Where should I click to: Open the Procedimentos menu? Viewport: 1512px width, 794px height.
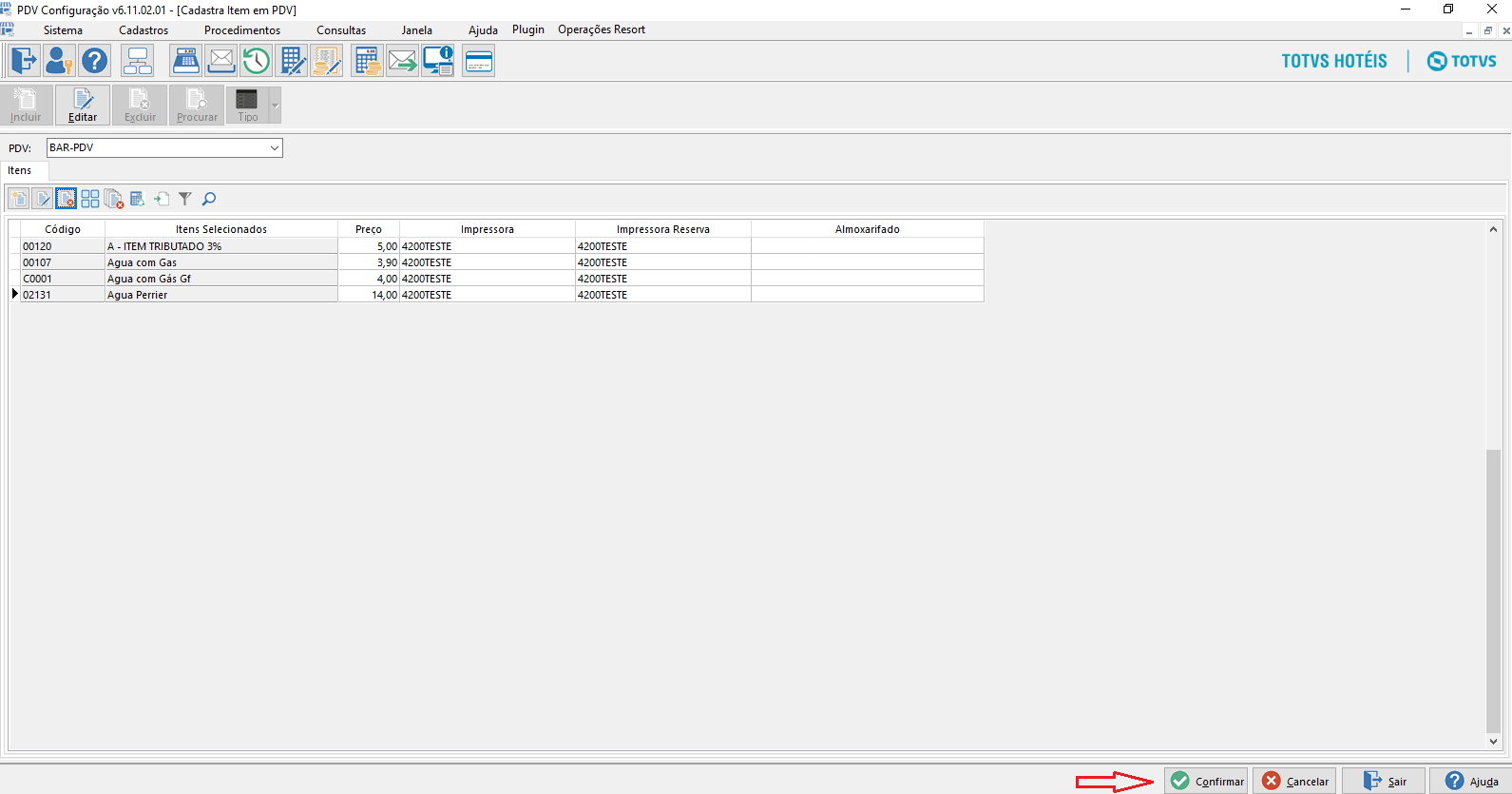coord(242,30)
